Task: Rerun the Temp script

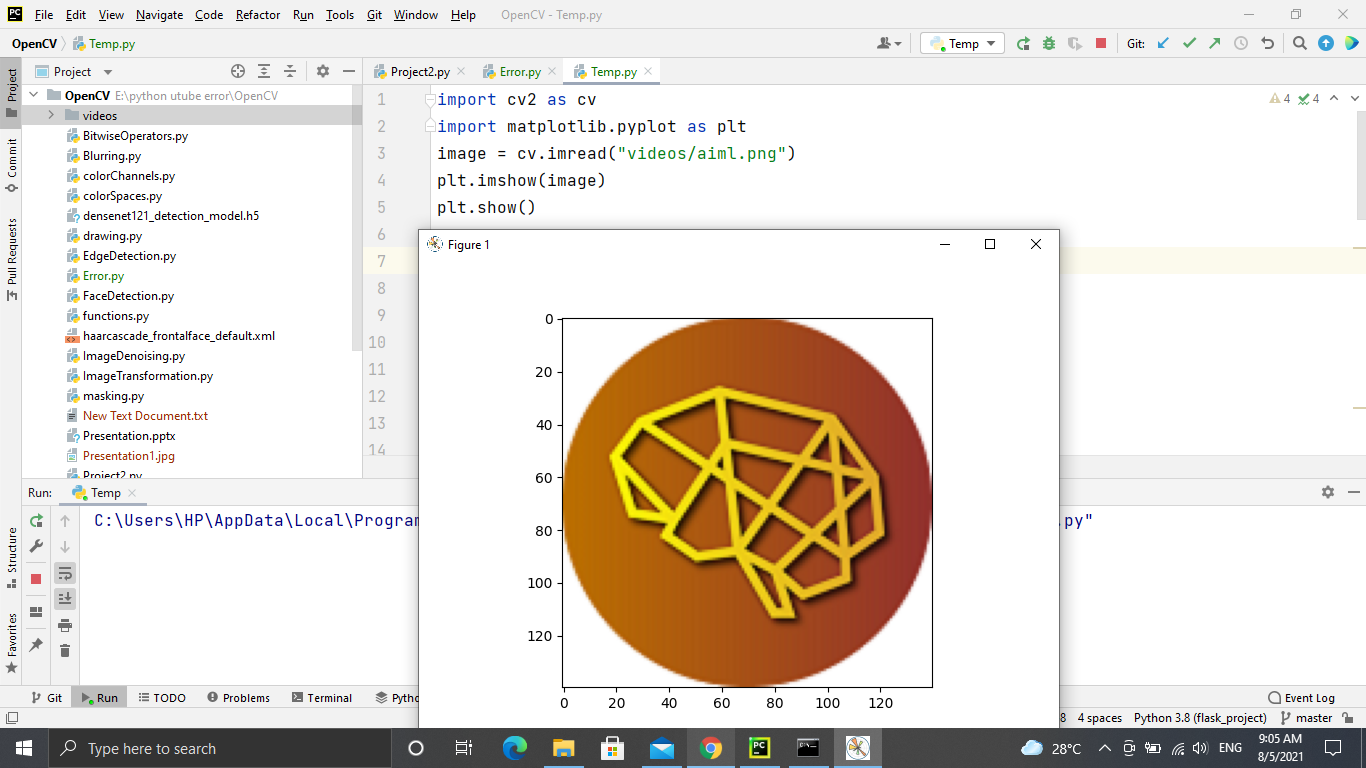Action: pos(35,520)
